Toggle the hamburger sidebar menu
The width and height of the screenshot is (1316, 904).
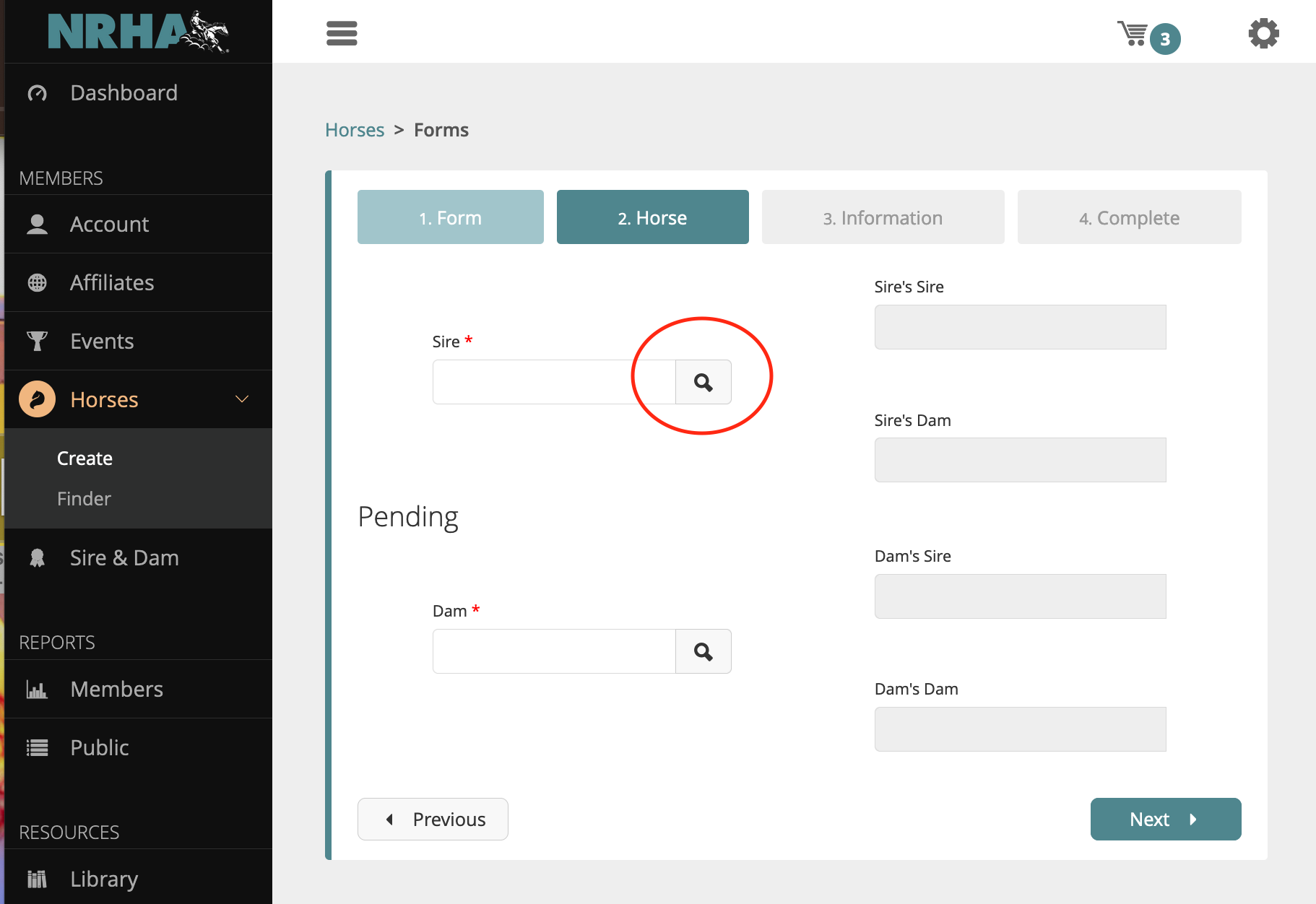342,33
